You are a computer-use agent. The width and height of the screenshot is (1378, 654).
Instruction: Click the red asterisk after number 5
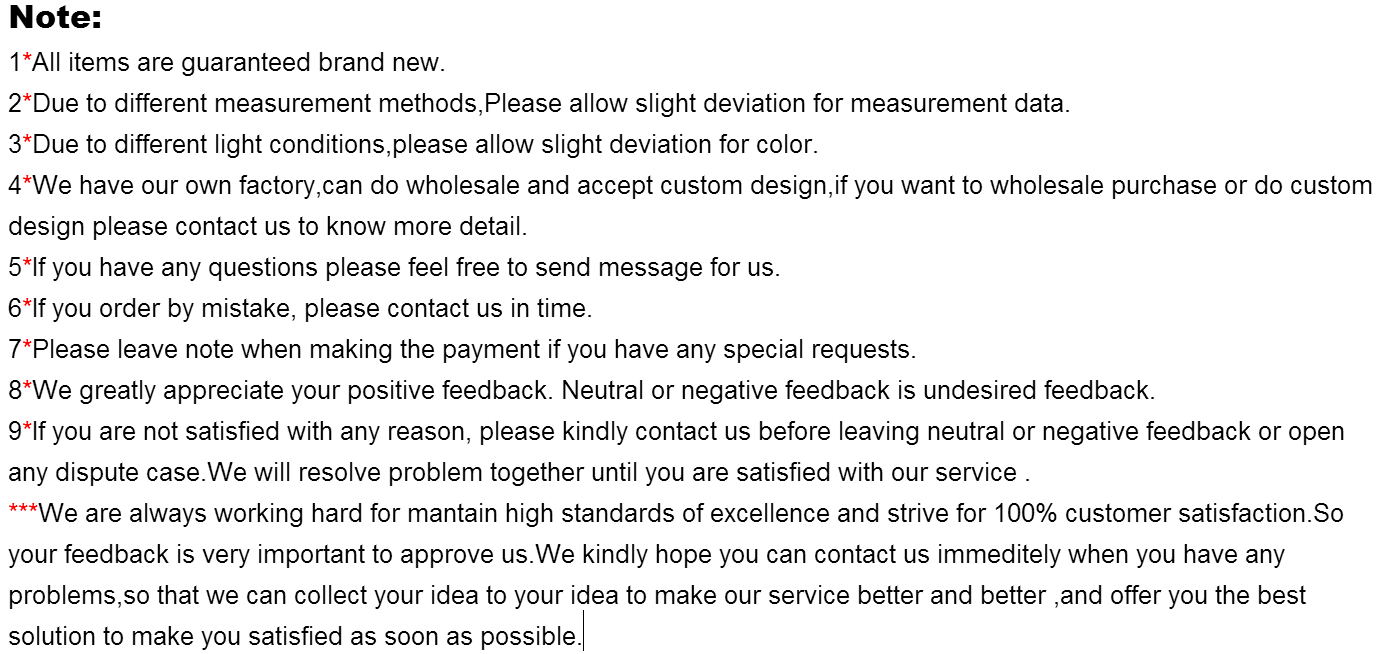click(27, 264)
